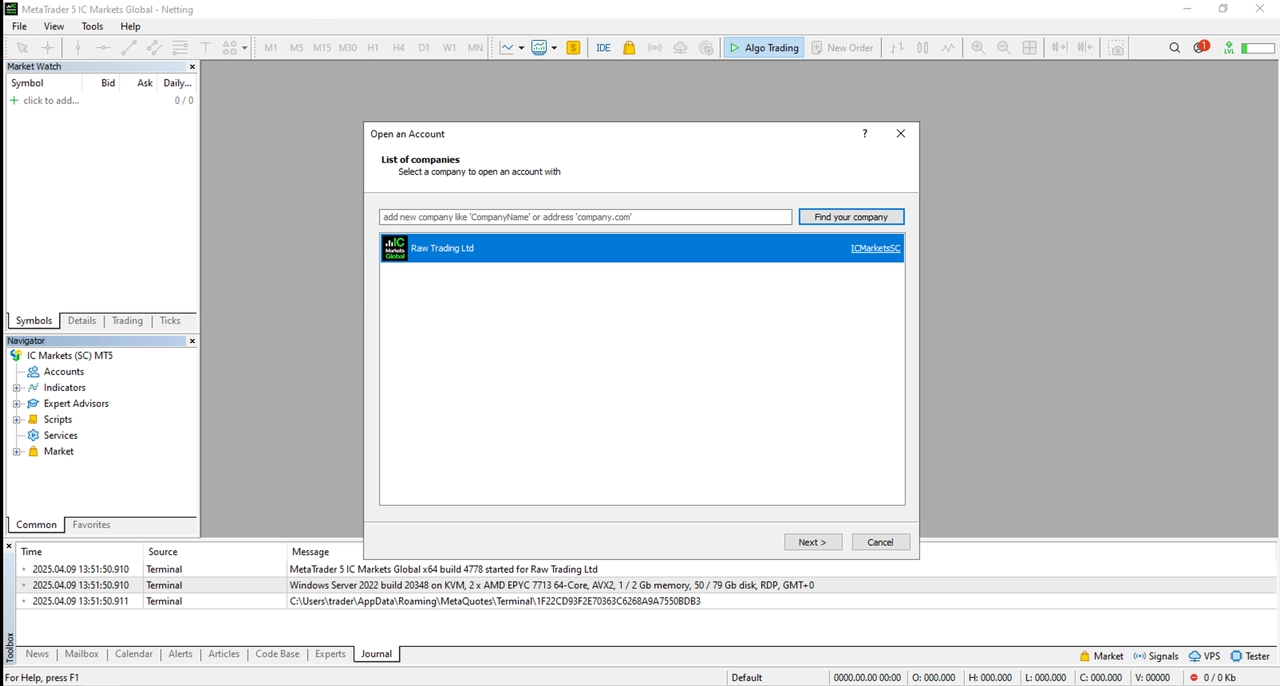Toggle the Algo Trading button
The image size is (1280, 686).
click(x=763, y=47)
